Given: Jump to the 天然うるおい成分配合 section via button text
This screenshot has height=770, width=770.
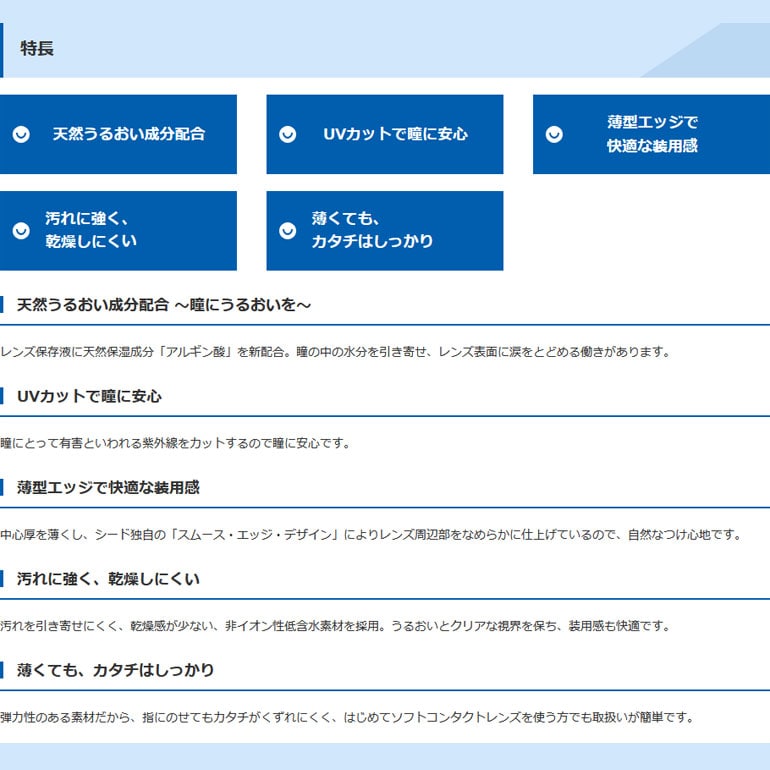Looking at the screenshot, I should (x=128, y=134).
